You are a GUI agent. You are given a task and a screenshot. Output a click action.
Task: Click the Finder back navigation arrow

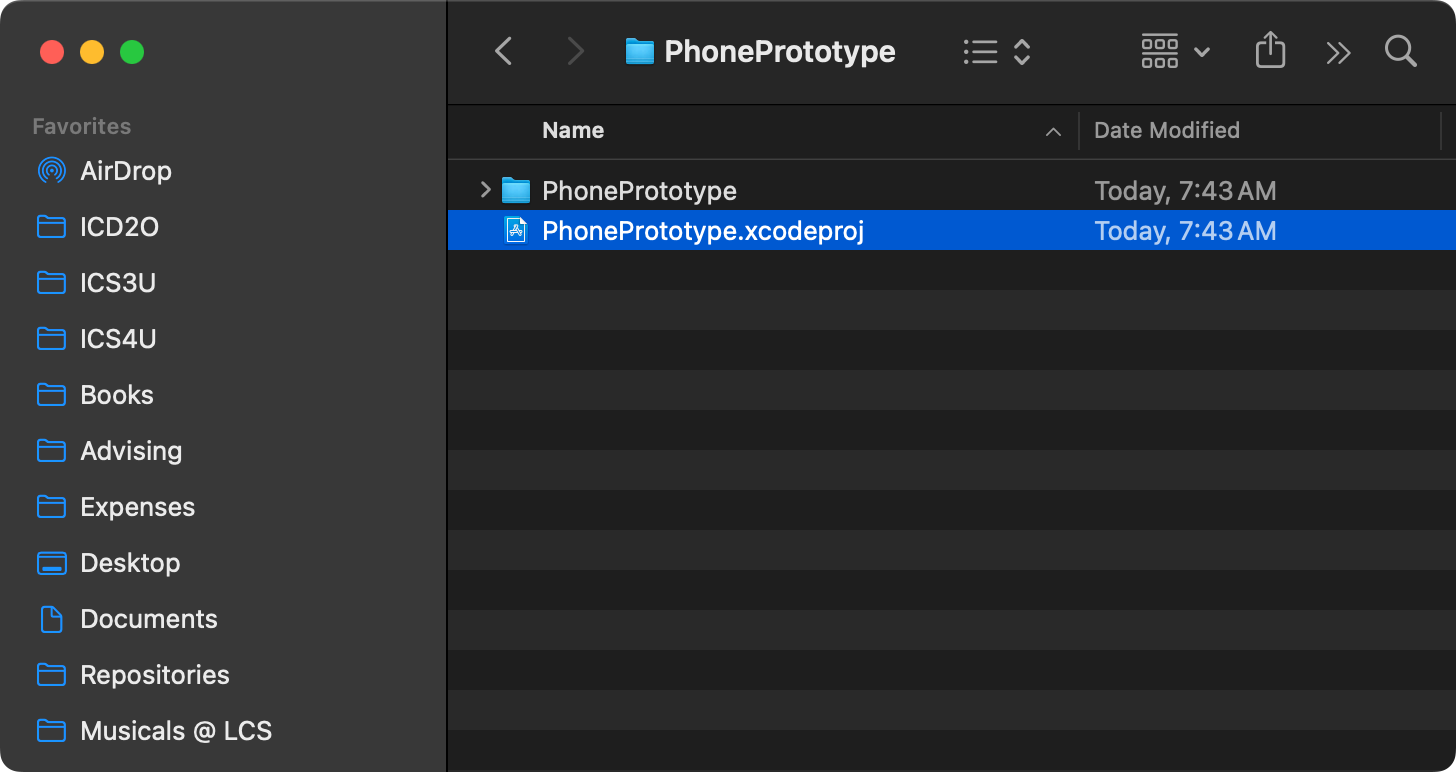[x=504, y=52]
